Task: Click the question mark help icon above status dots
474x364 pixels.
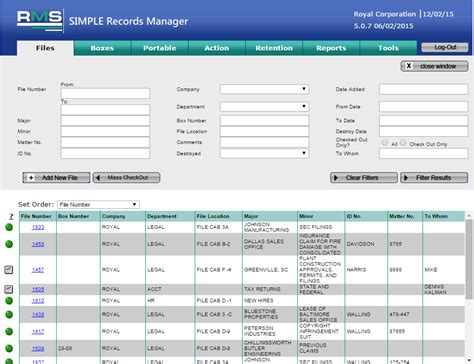Action: click(x=11, y=217)
